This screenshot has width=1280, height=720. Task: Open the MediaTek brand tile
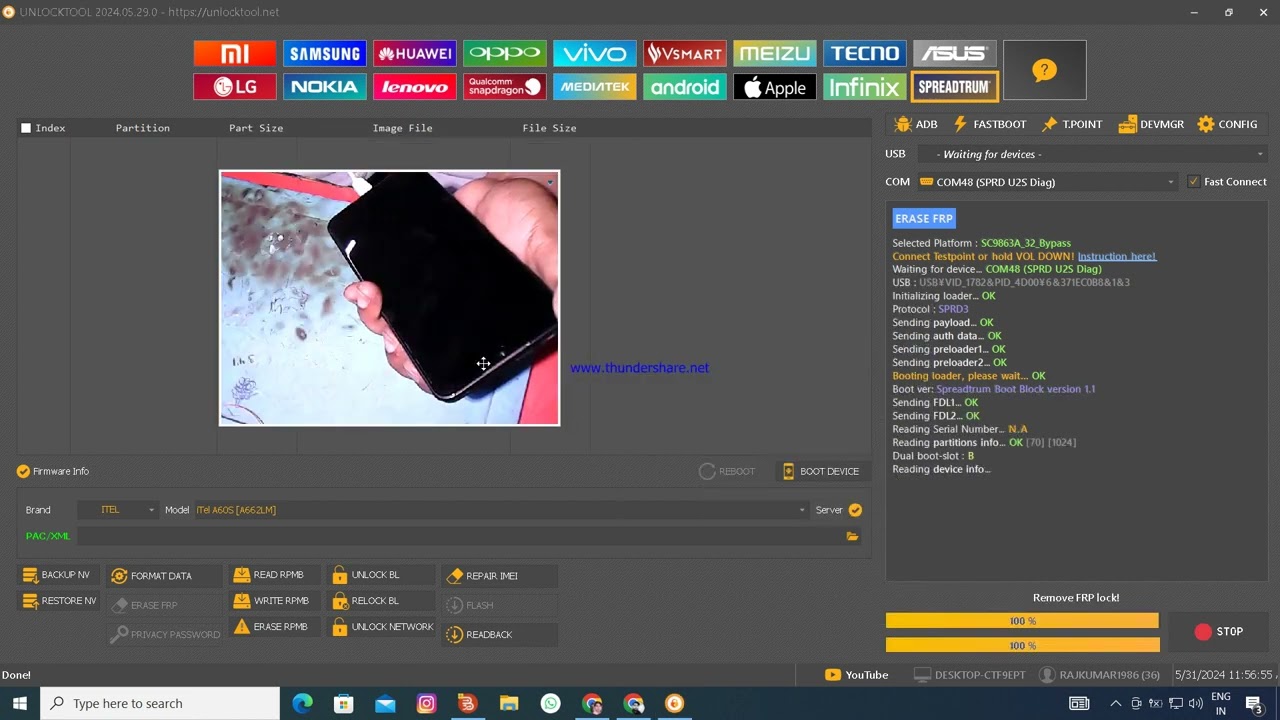pos(594,87)
